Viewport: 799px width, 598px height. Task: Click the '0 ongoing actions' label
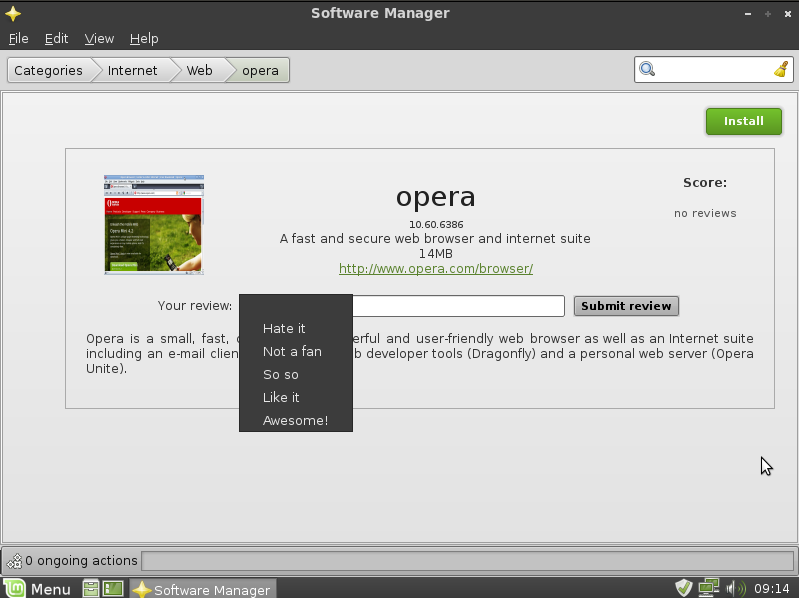tap(81, 561)
